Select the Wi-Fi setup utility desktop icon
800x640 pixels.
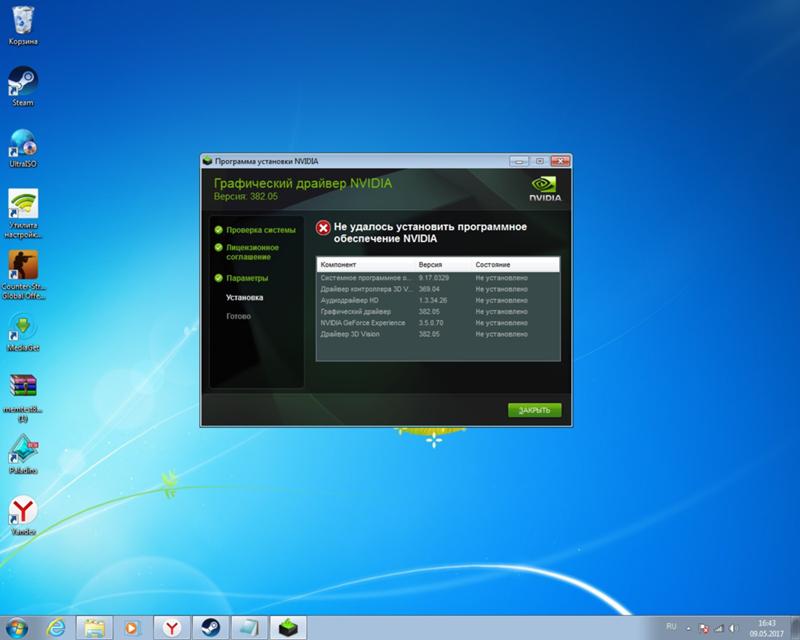[23, 214]
